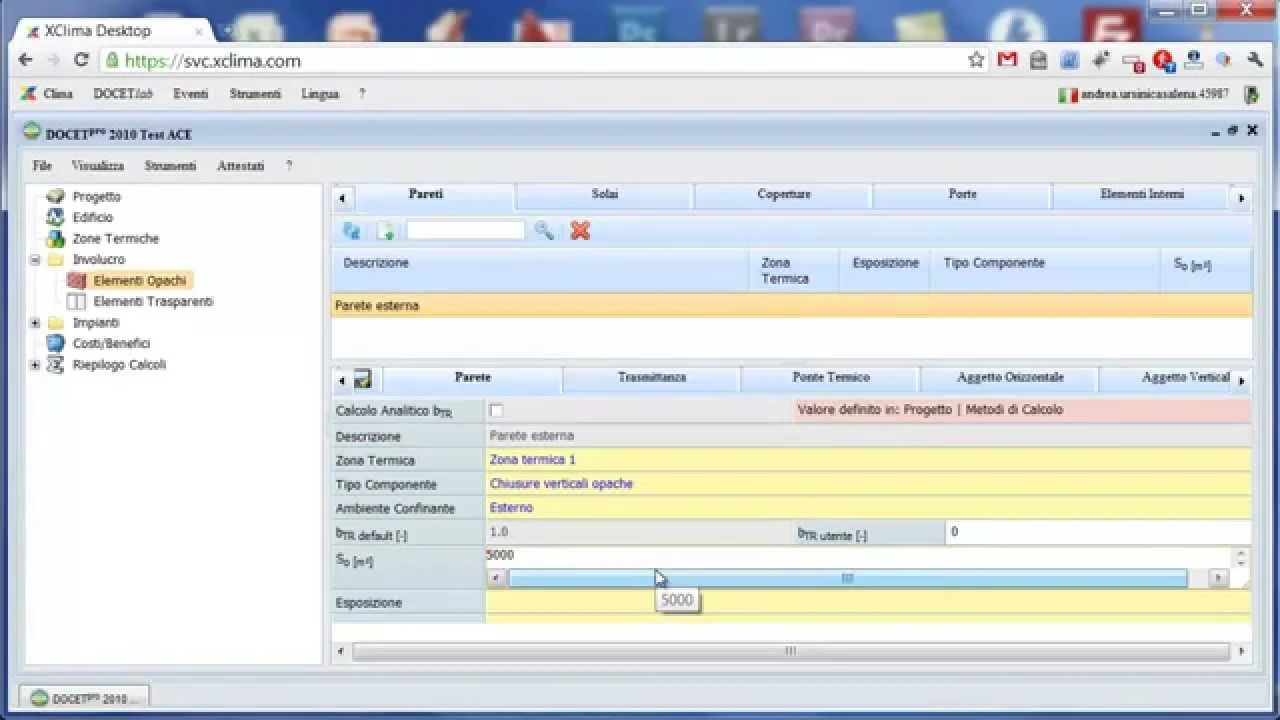Click the red X delete icon
The width and height of the screenshot is (1280, 720).
pyautogui.click(x=580, y=231)
